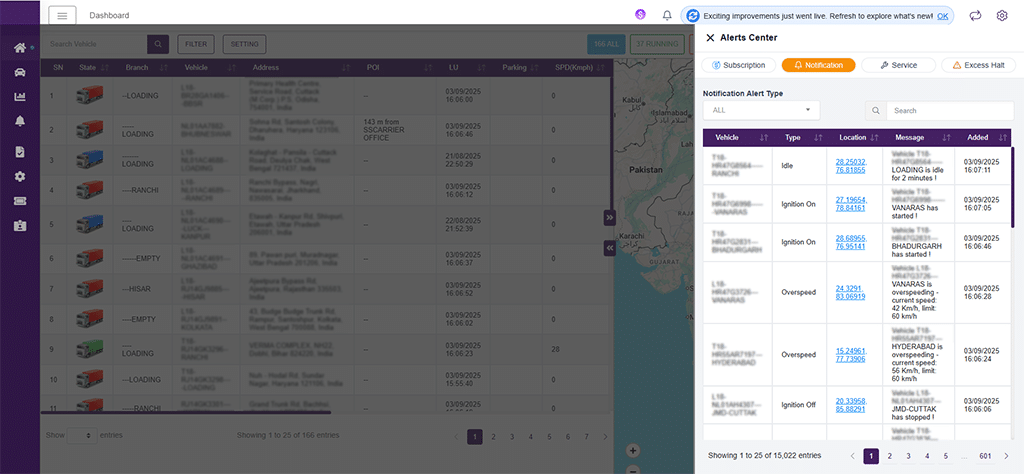The image size is (1024, 474).
Task: Click the dashboard table horizontal scrollbar
Action: pyautogui.click(x=185, y=412)
